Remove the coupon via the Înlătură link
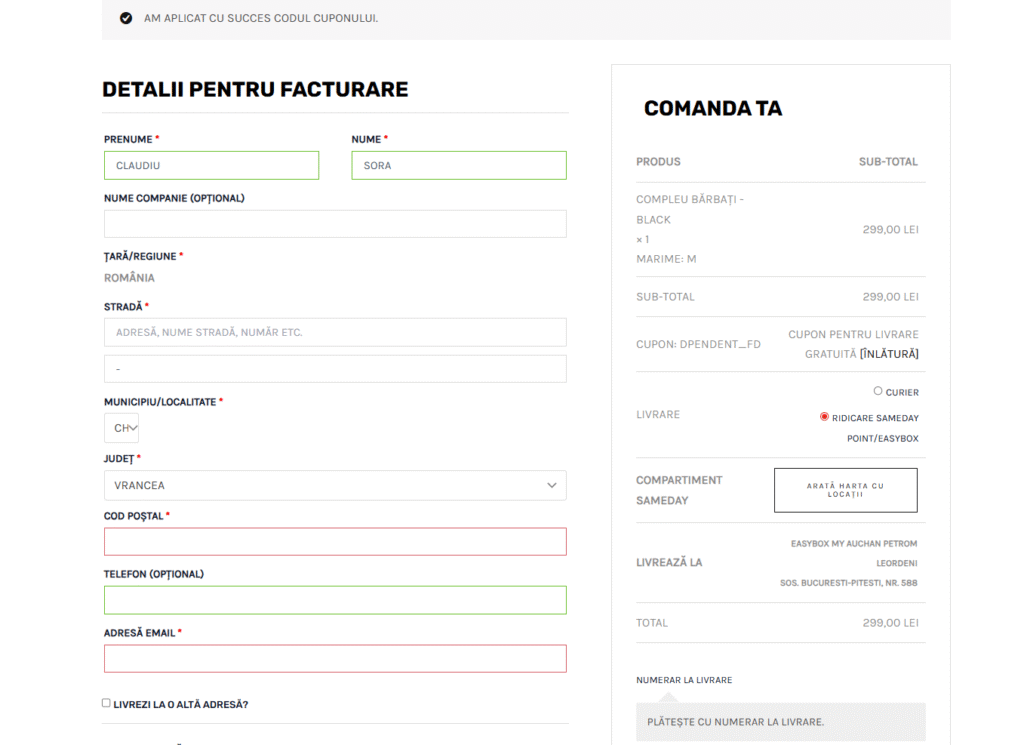The width and height of the screenshot is (1024, 745). tap(889, 354)
